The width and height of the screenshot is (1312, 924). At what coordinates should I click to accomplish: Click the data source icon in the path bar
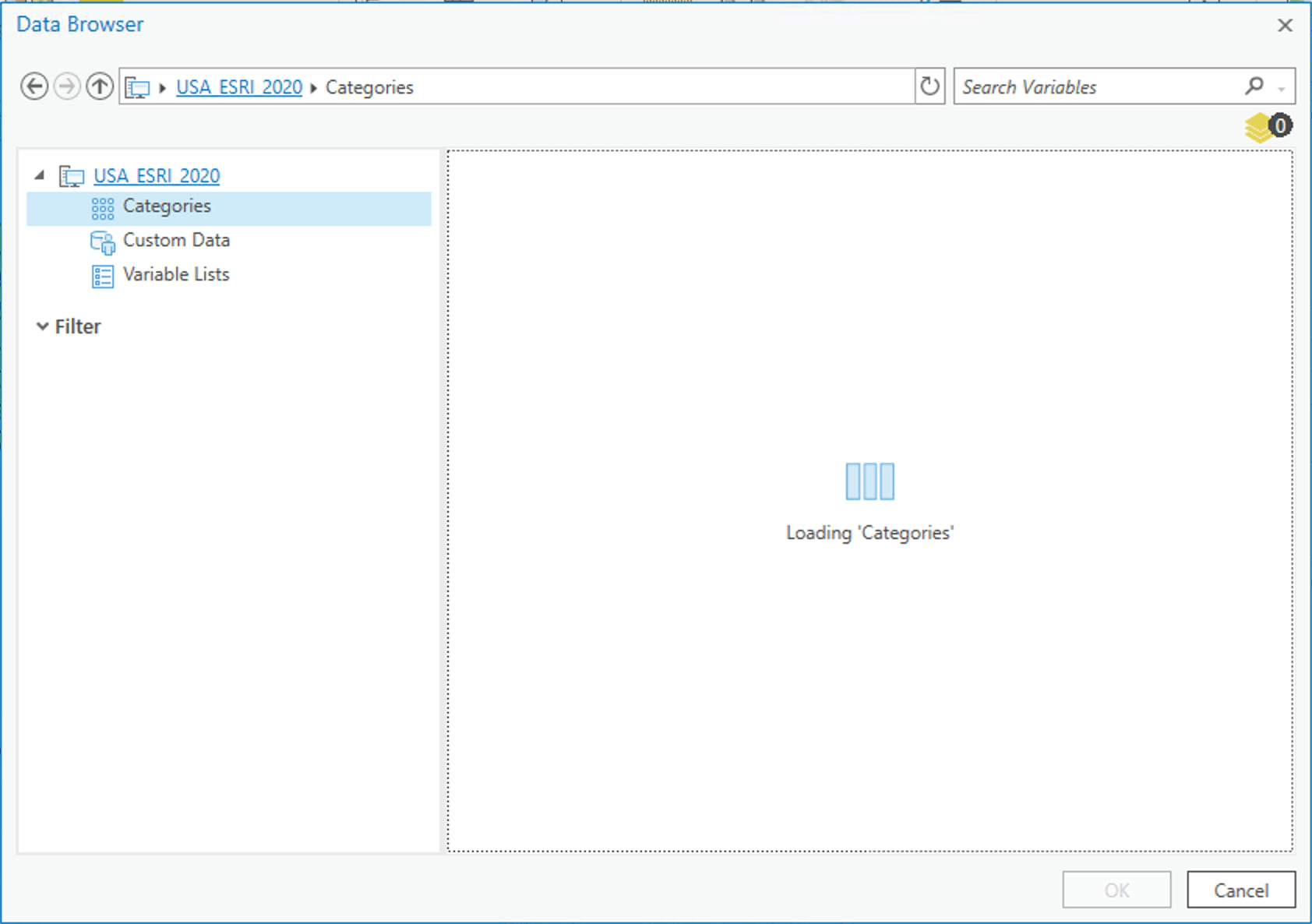coord(138,87)
